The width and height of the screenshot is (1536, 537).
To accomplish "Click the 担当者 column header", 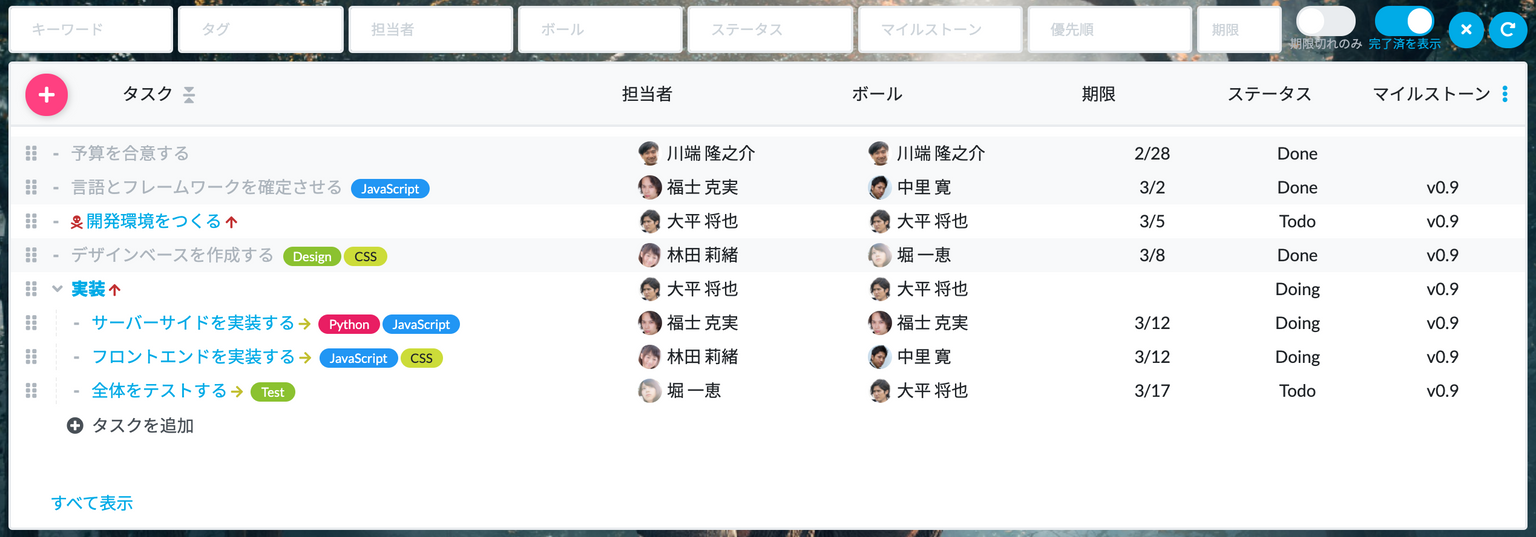I will [x=647, y=94].
